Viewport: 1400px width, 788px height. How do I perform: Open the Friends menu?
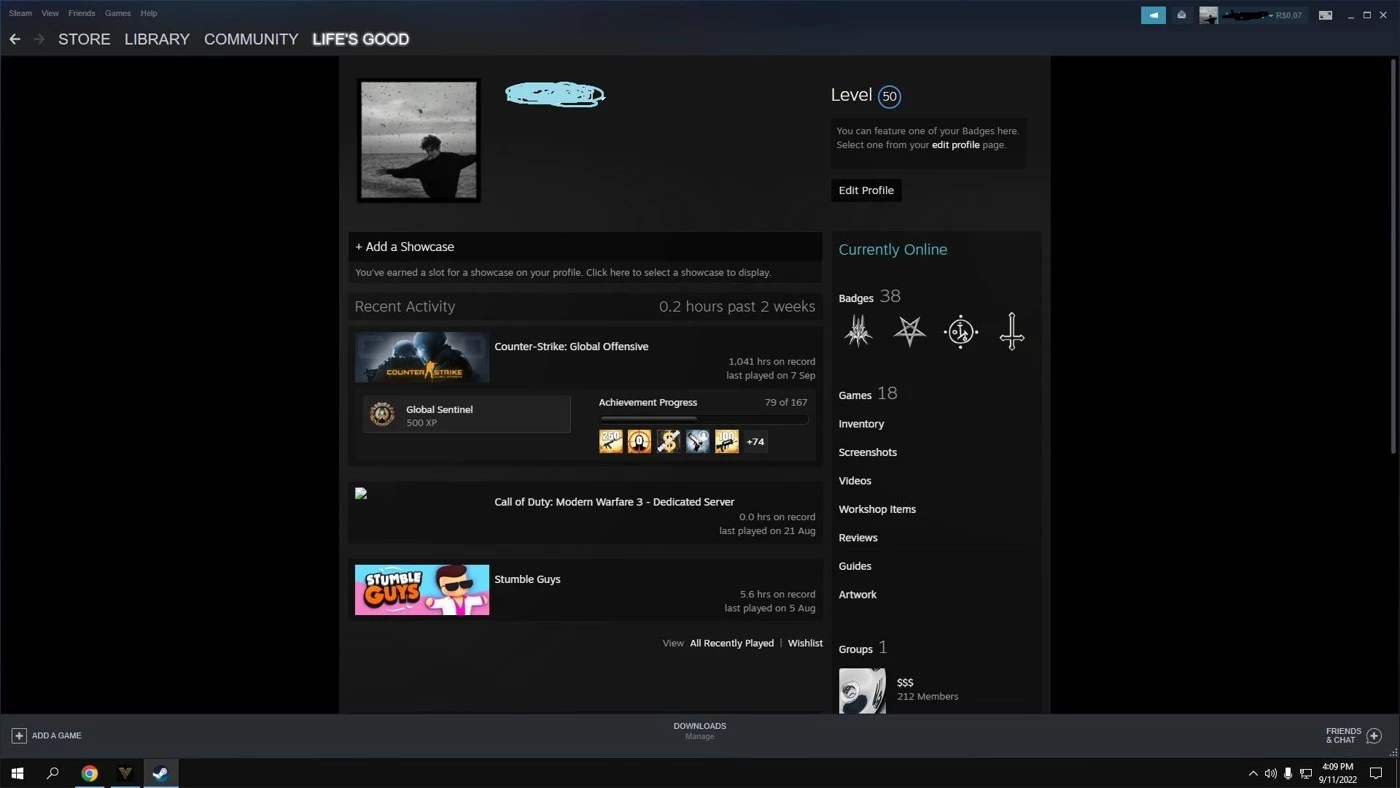click(82, 13)
